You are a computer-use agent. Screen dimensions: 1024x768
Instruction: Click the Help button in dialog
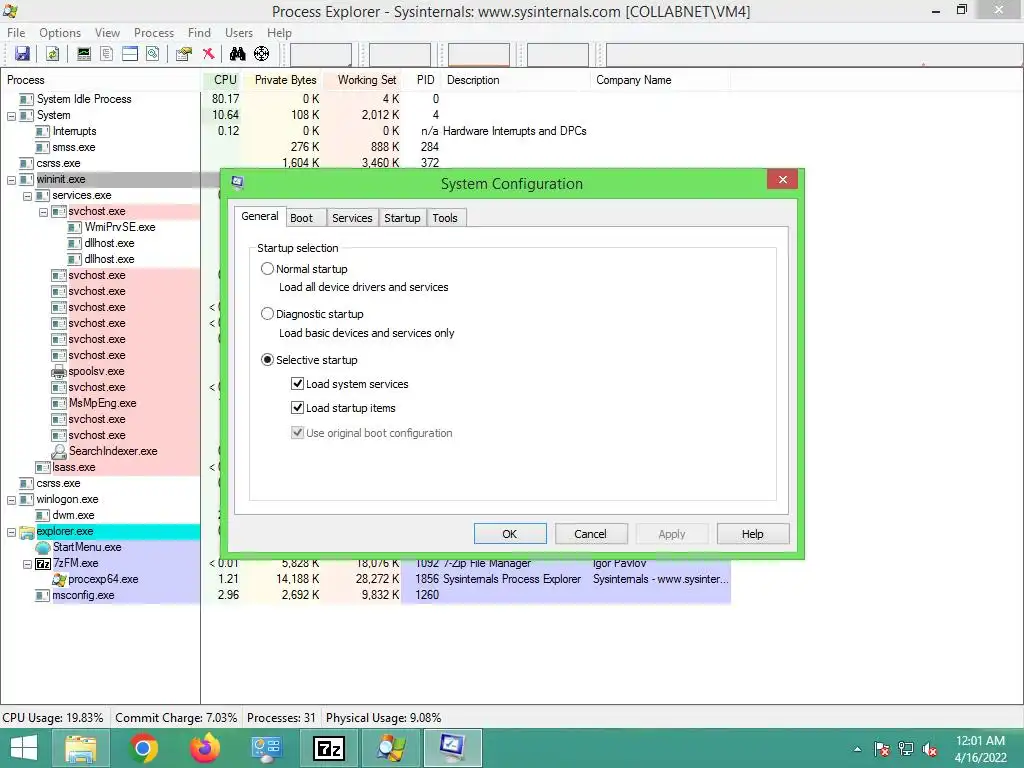point(753,534)
